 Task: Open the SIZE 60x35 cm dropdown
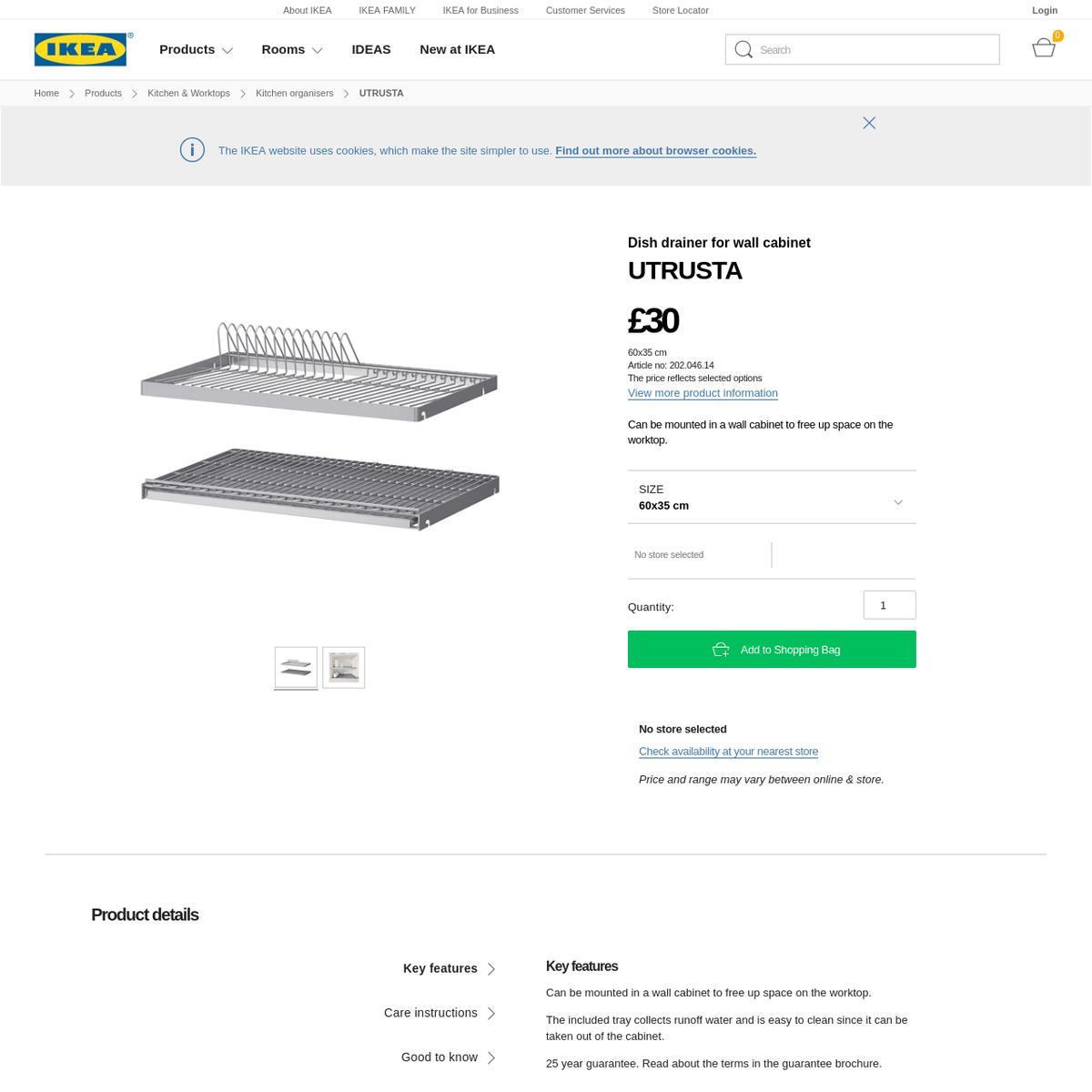(772, 497)
